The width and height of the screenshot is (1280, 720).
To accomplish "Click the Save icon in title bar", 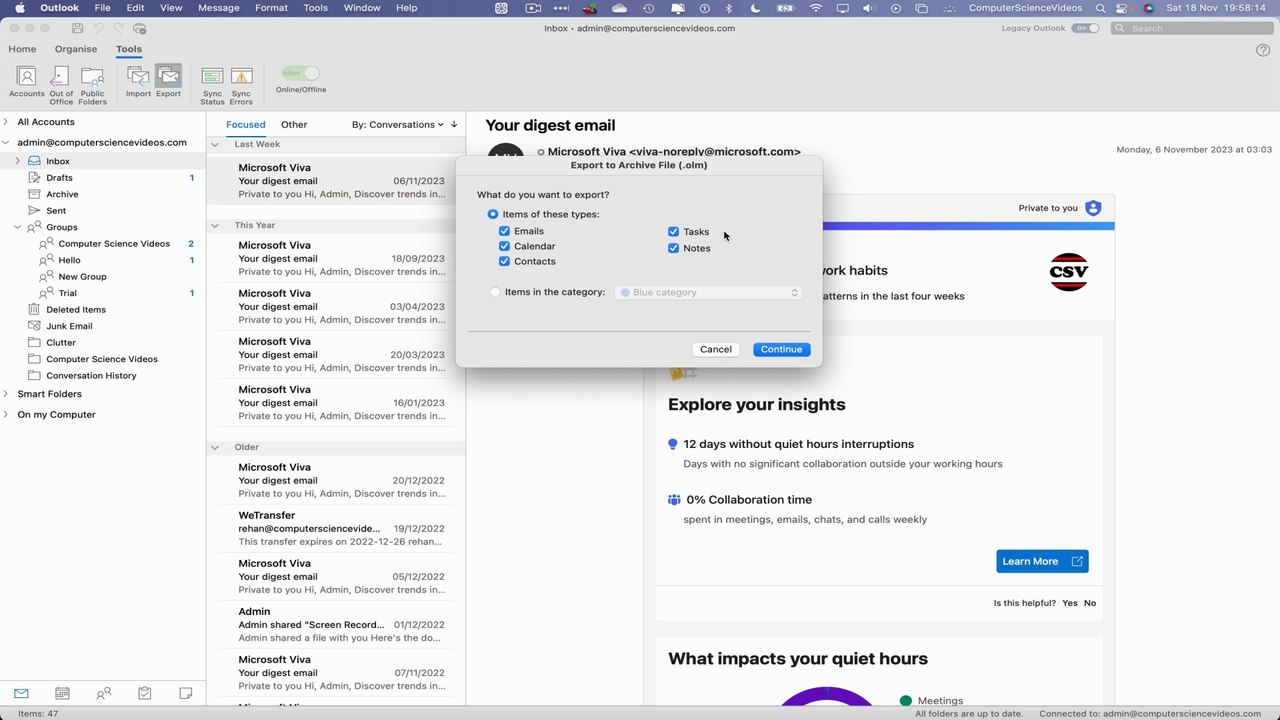I will click(x=77, y=28).
